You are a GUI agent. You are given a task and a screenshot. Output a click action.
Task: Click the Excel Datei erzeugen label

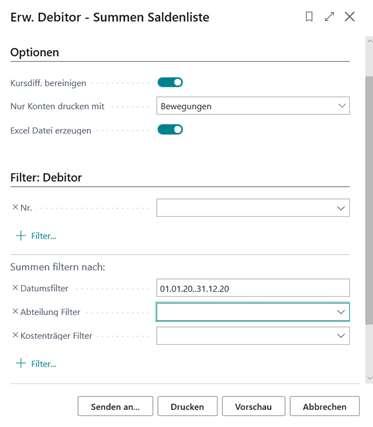pos(51,130)
